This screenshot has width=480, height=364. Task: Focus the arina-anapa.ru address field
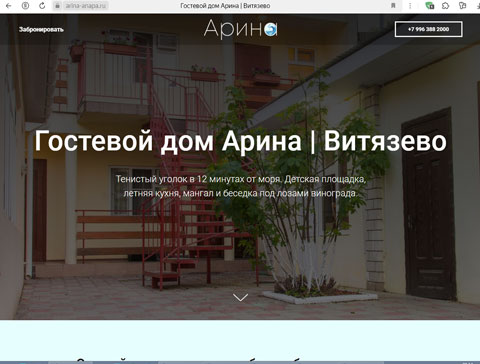click(85, 6)
